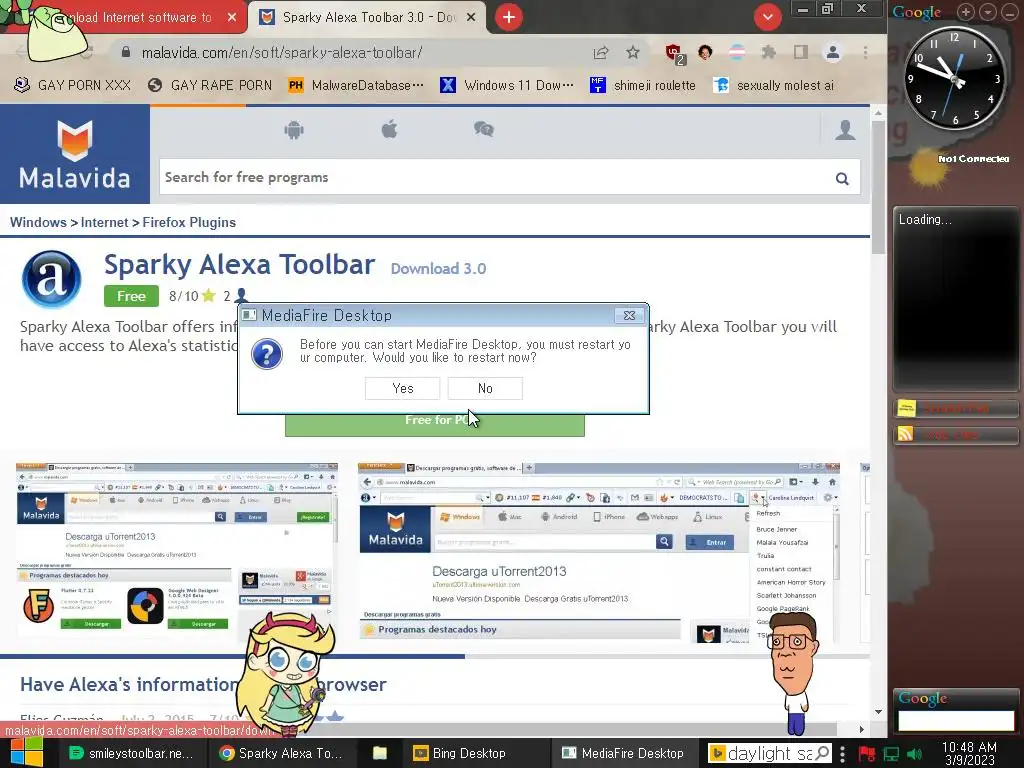This screenshot has width=1024, height=768.
Task: Open the uBlock shield extension icon
Action: point(674,53)
